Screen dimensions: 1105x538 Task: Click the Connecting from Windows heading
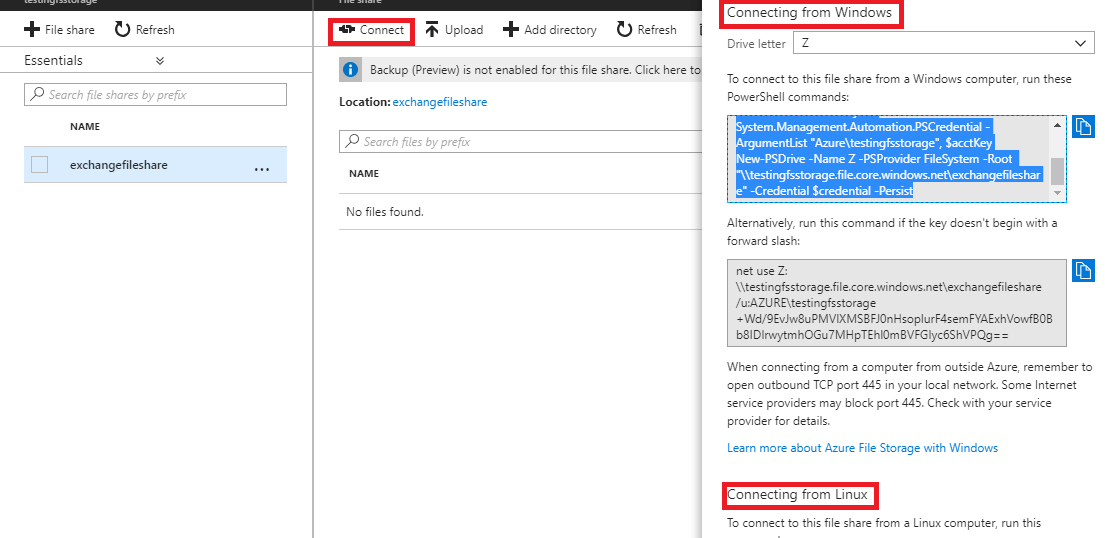[x=809, y=13]
